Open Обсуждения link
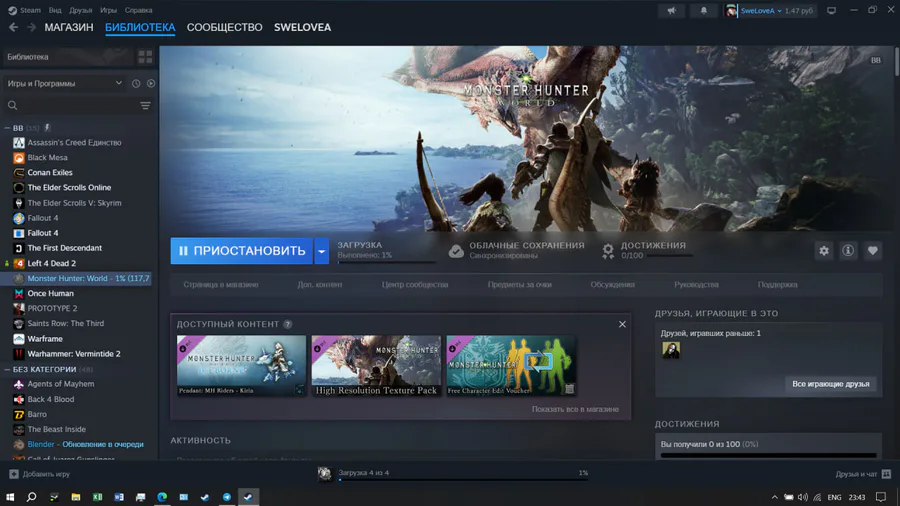This screenshot has height=506, width=900. coord(612,285)
